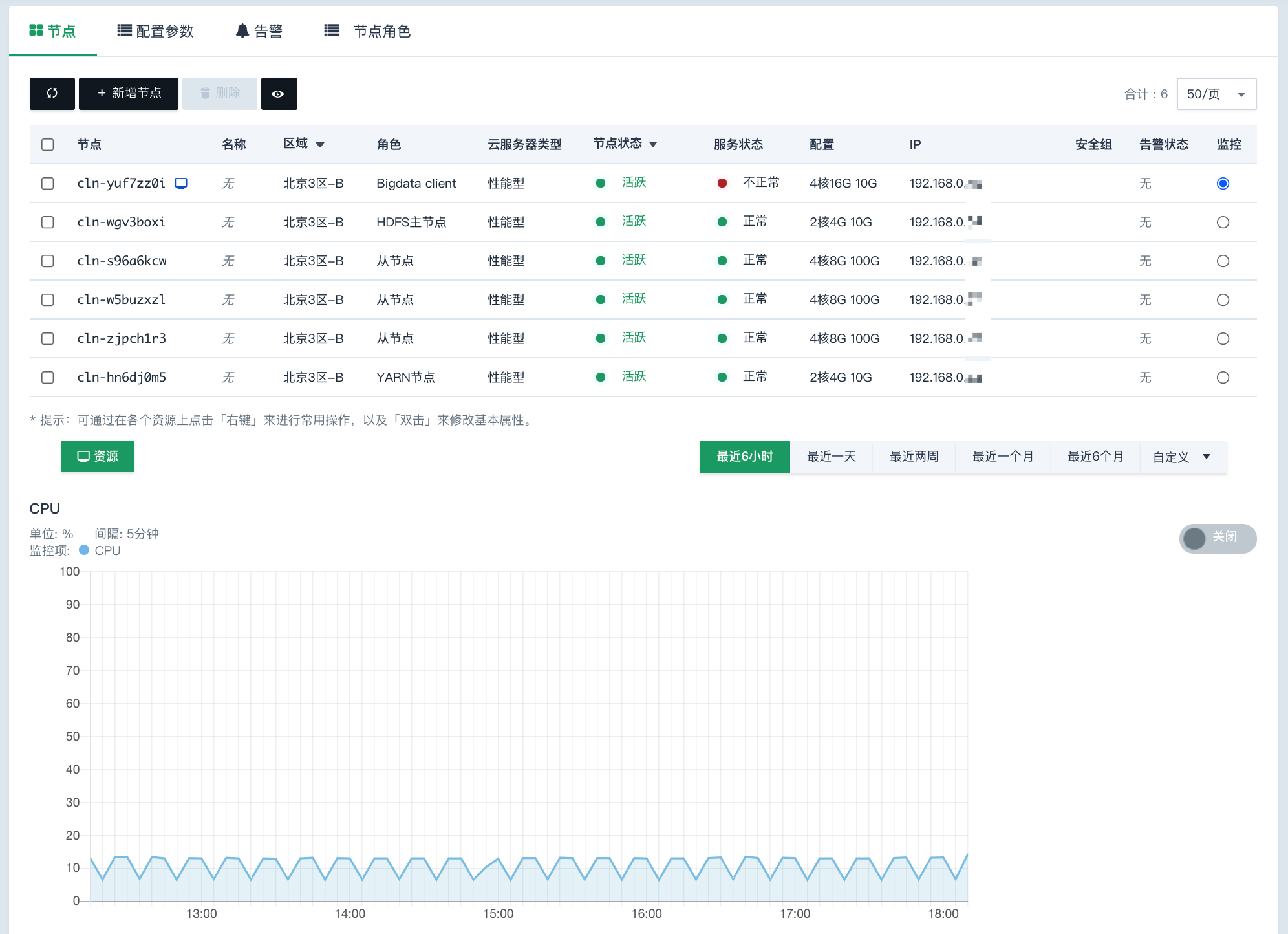Click the 合计：6 total count text
Image resolution: width=1288 pixels, height=934 pixels.
(x=1146, y=94)
